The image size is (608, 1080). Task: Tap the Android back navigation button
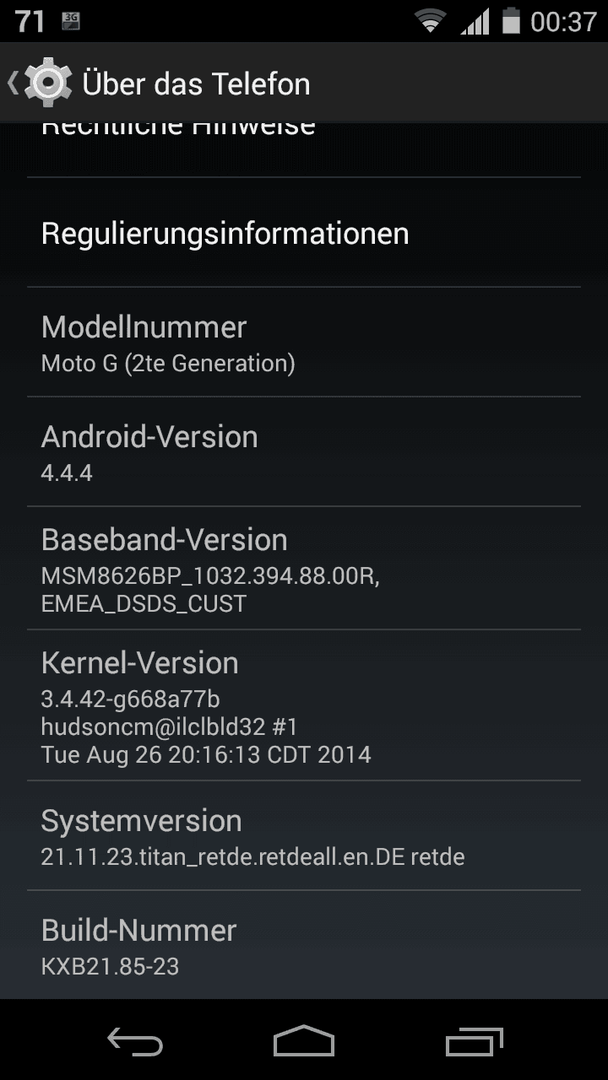pos(135,1041)
